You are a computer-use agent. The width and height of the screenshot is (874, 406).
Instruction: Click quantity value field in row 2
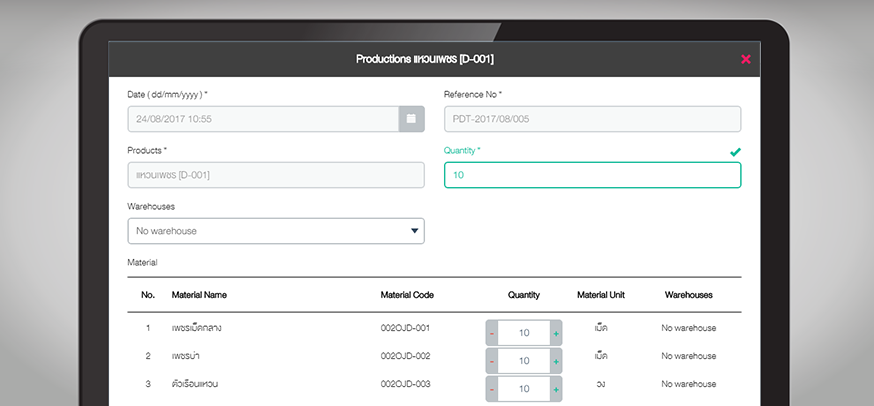point(524,361)
